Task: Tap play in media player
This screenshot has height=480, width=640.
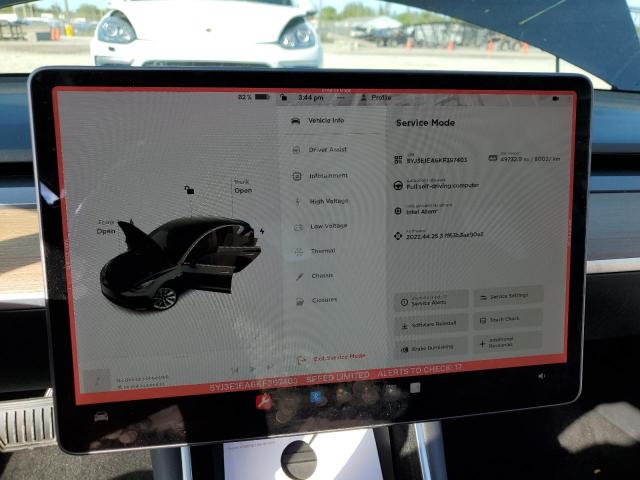Action: [x=252, y=369]
